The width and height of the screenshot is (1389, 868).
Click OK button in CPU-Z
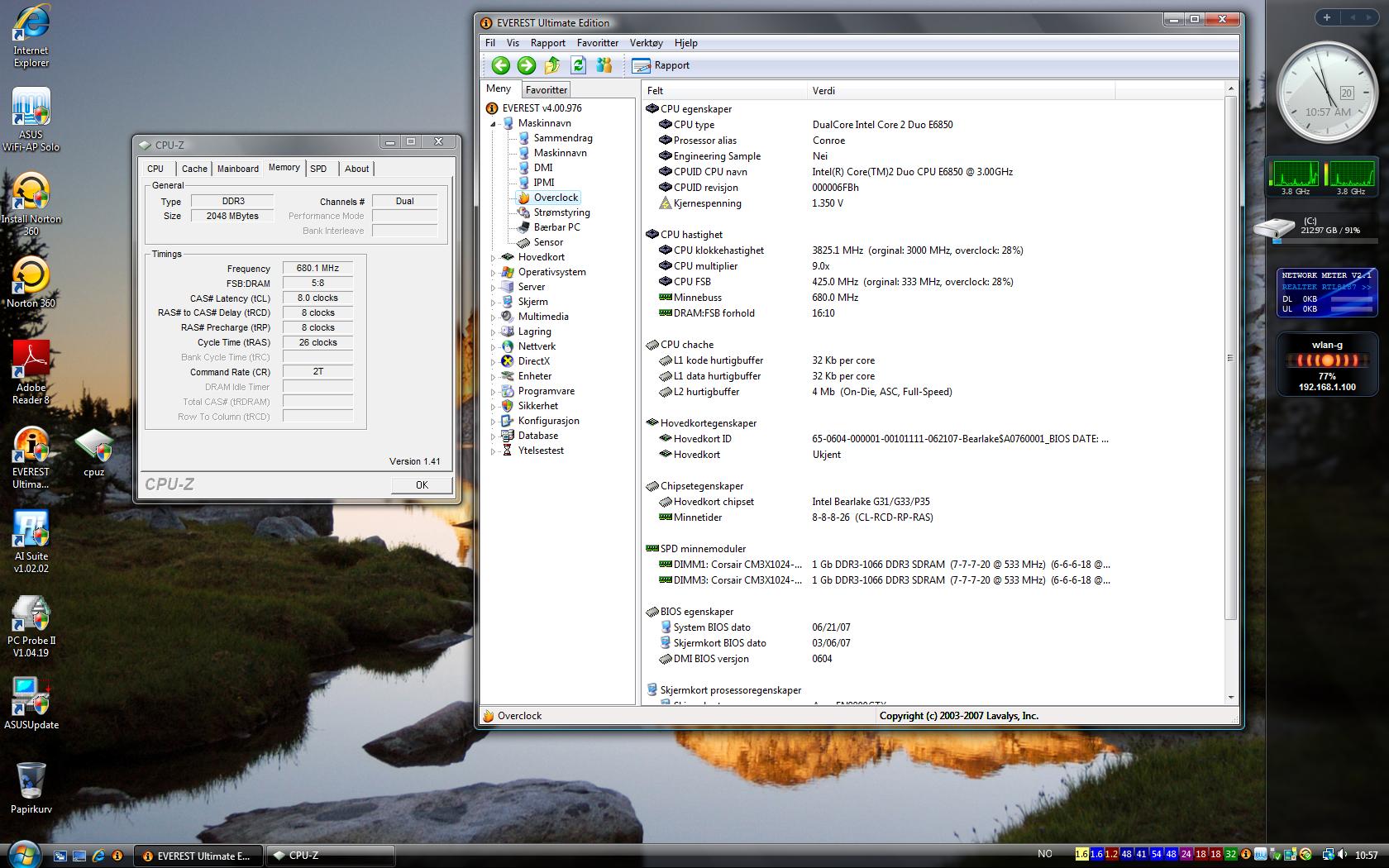pyautogui.click(x=422, y=485)
